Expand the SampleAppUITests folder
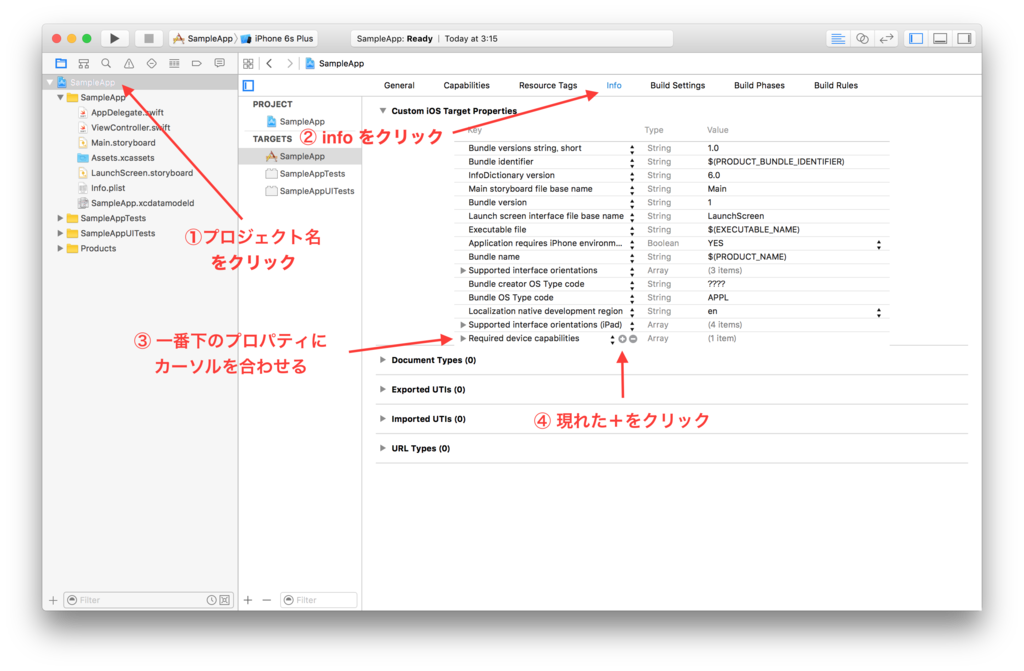Screen dimensions: 1024x671 [60, 233]
